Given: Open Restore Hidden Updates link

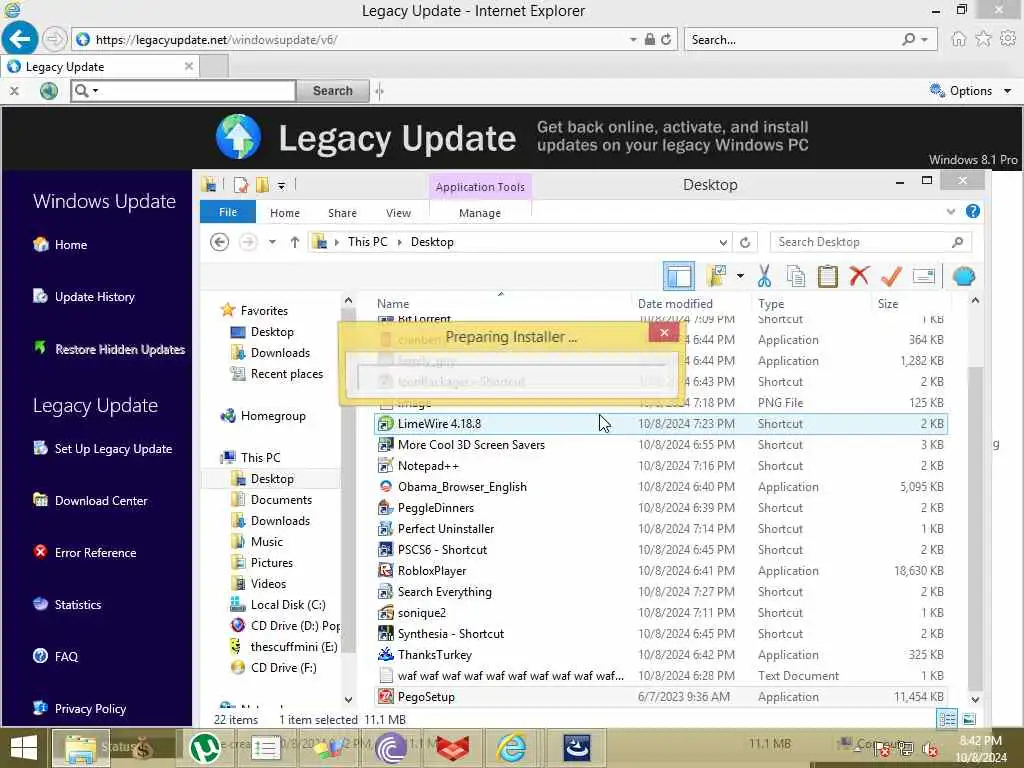Looking at the screenshot, I should pos(120,349).
